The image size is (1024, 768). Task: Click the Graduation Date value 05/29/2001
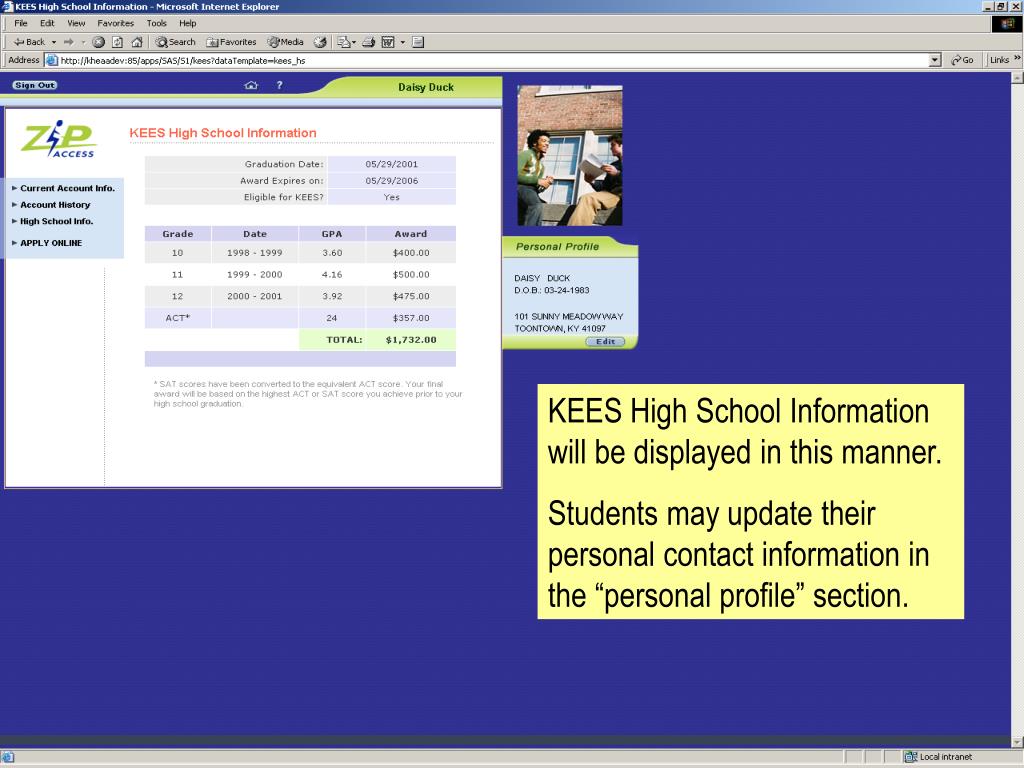[391, 164]
